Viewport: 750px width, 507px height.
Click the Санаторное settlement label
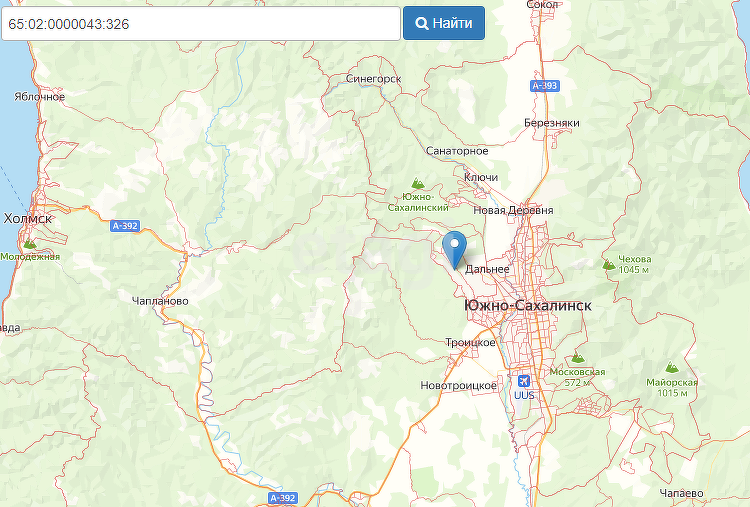tap(457, 151)
